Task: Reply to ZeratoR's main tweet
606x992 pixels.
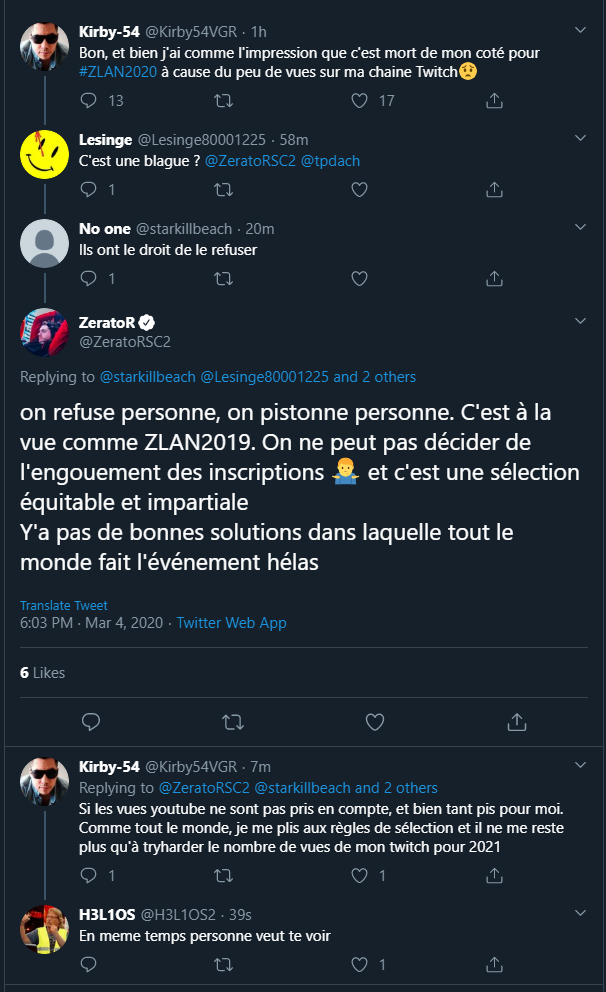Action: 90,721
